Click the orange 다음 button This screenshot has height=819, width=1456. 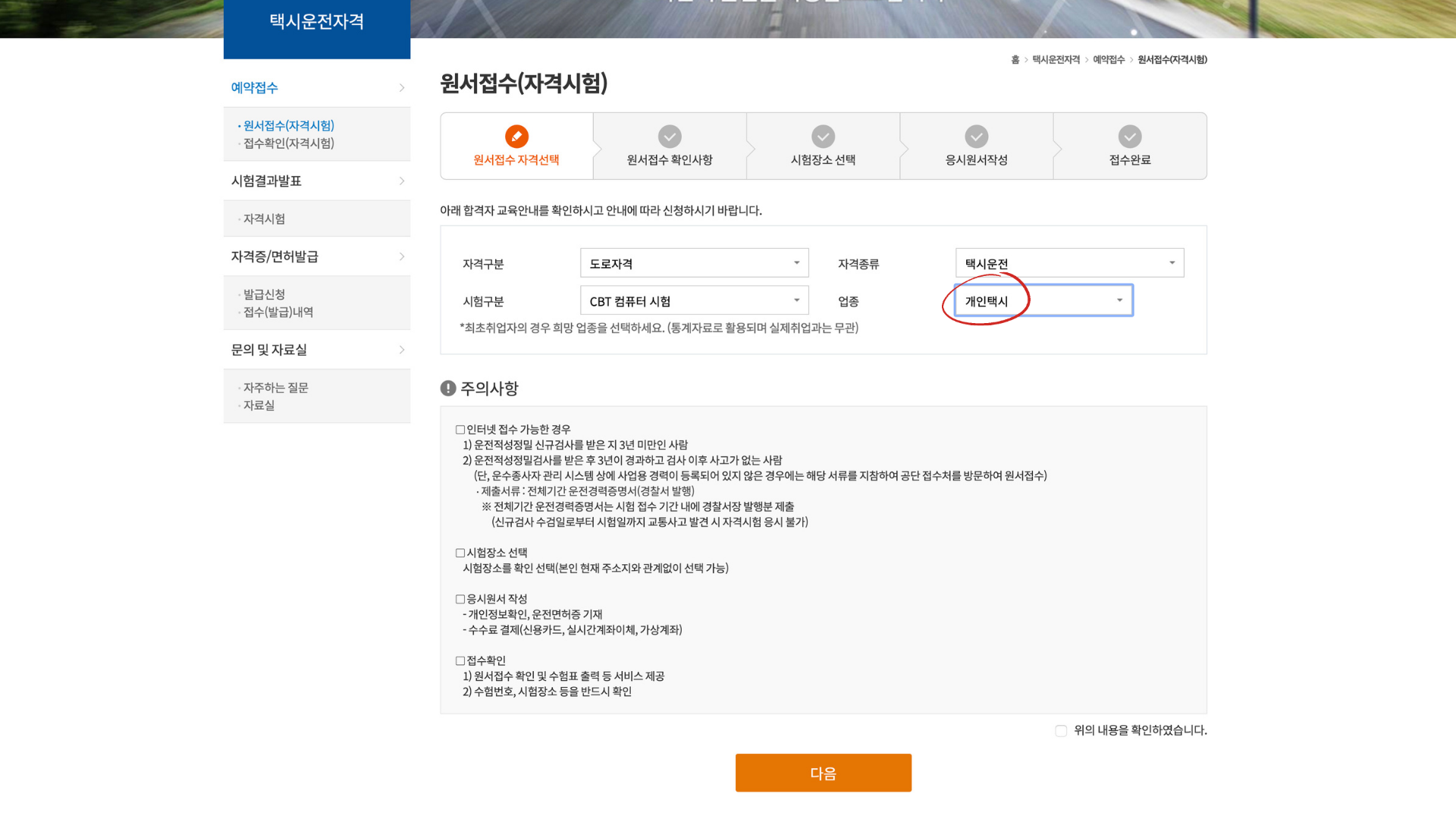824,773
